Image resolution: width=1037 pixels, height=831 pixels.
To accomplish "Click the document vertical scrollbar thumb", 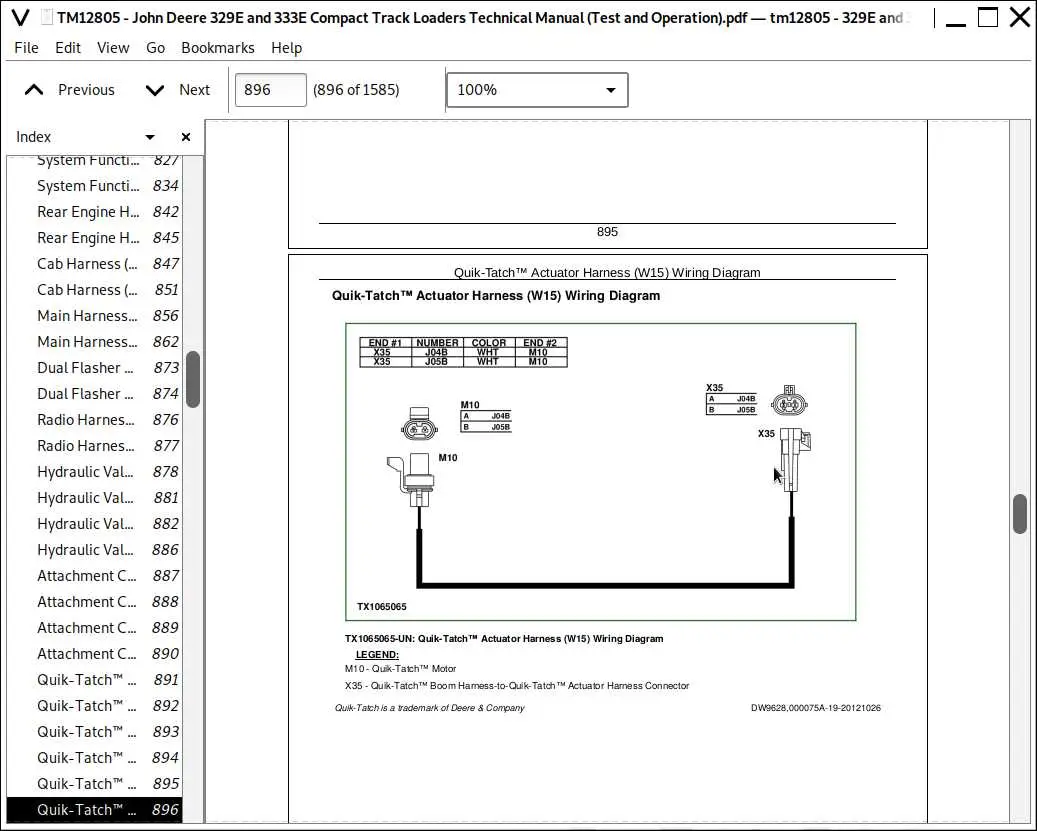I will [x=1020, y=513].
